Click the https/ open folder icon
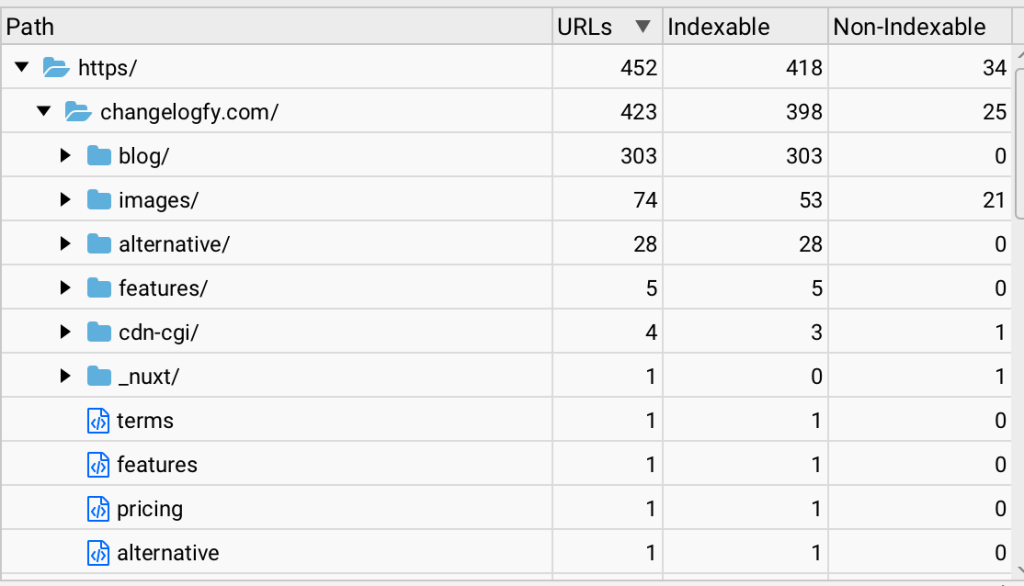 pos(56,67)
